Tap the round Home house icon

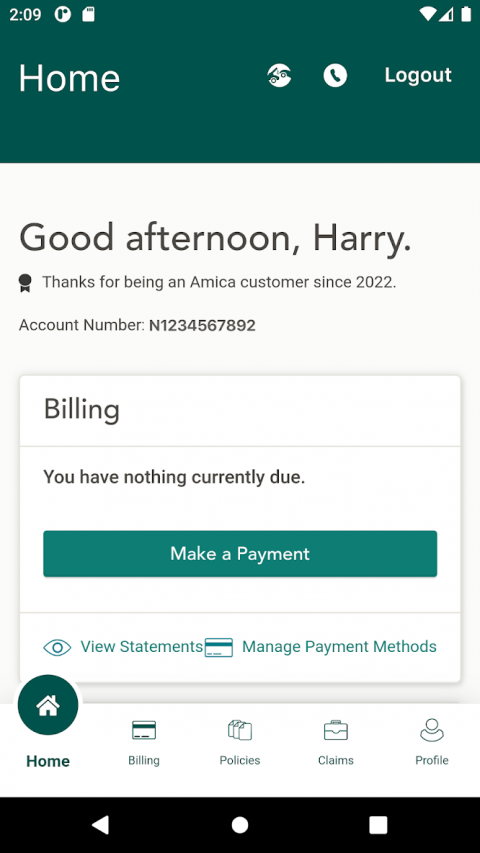coord(48,705)
